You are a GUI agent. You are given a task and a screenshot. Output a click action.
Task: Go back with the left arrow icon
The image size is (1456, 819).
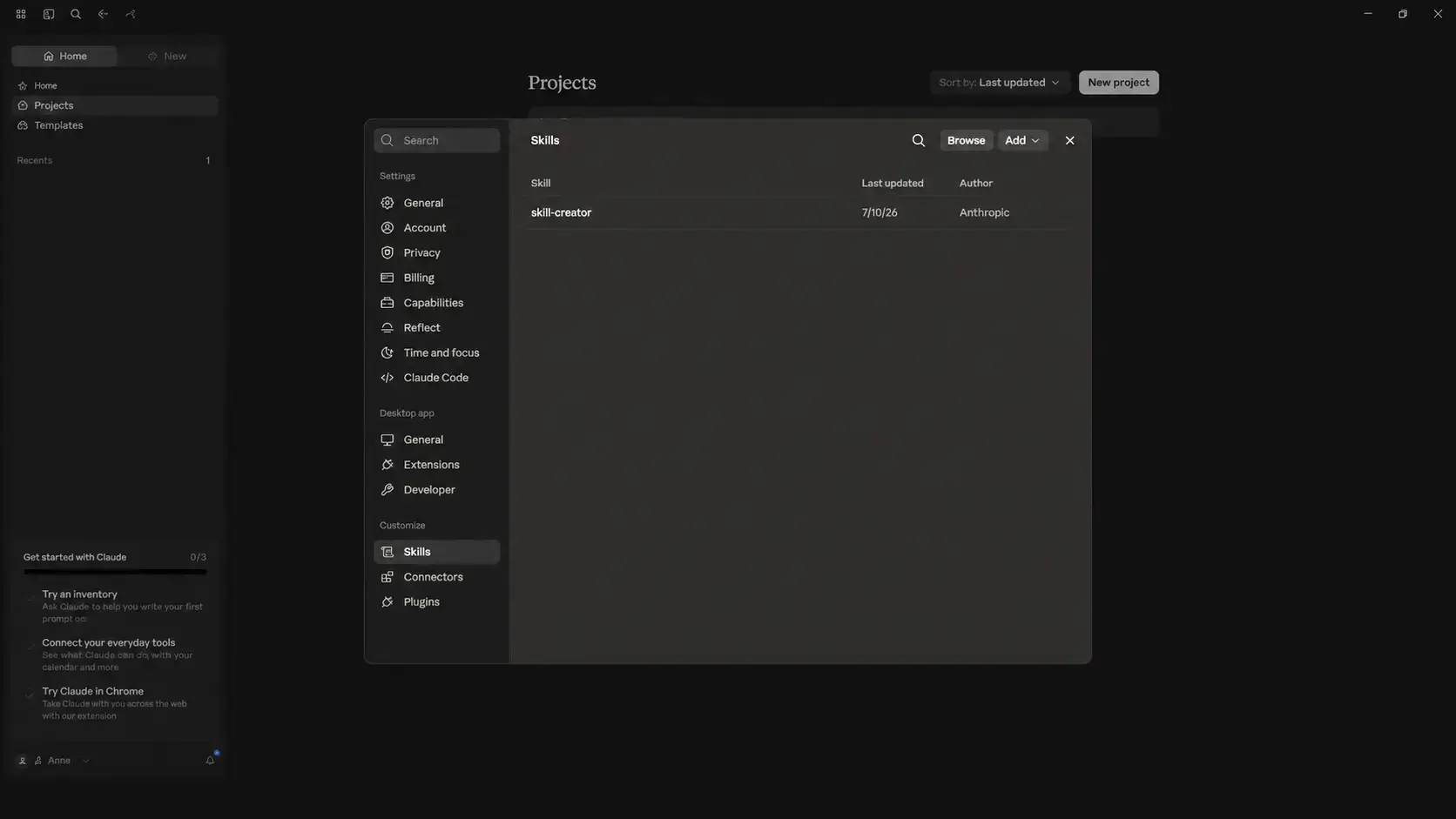click(x=103, y=14)
